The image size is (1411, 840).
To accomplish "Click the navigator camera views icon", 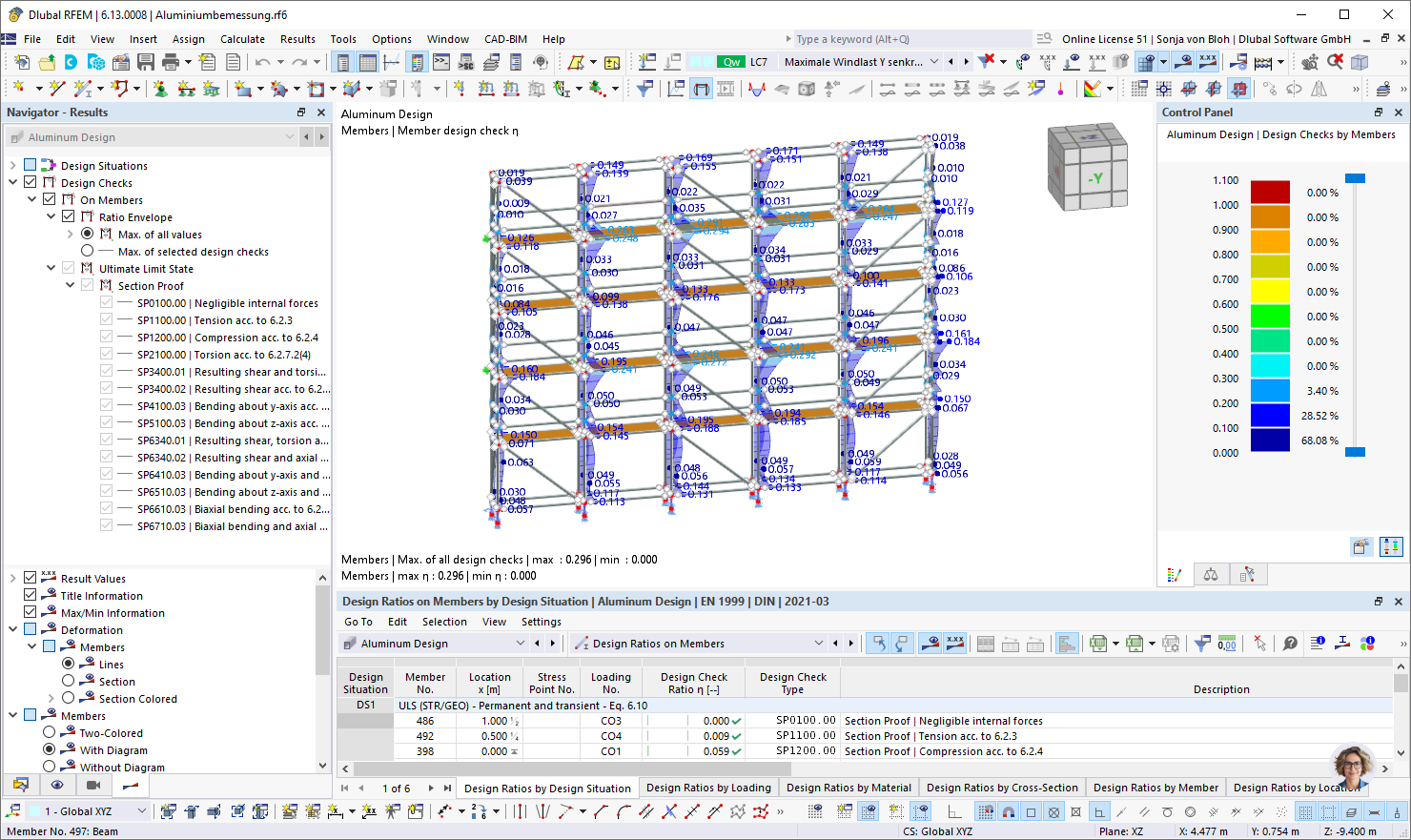I will [93, 785].
